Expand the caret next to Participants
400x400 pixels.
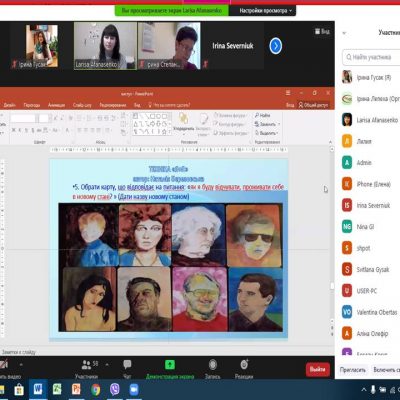click(107, 364)
